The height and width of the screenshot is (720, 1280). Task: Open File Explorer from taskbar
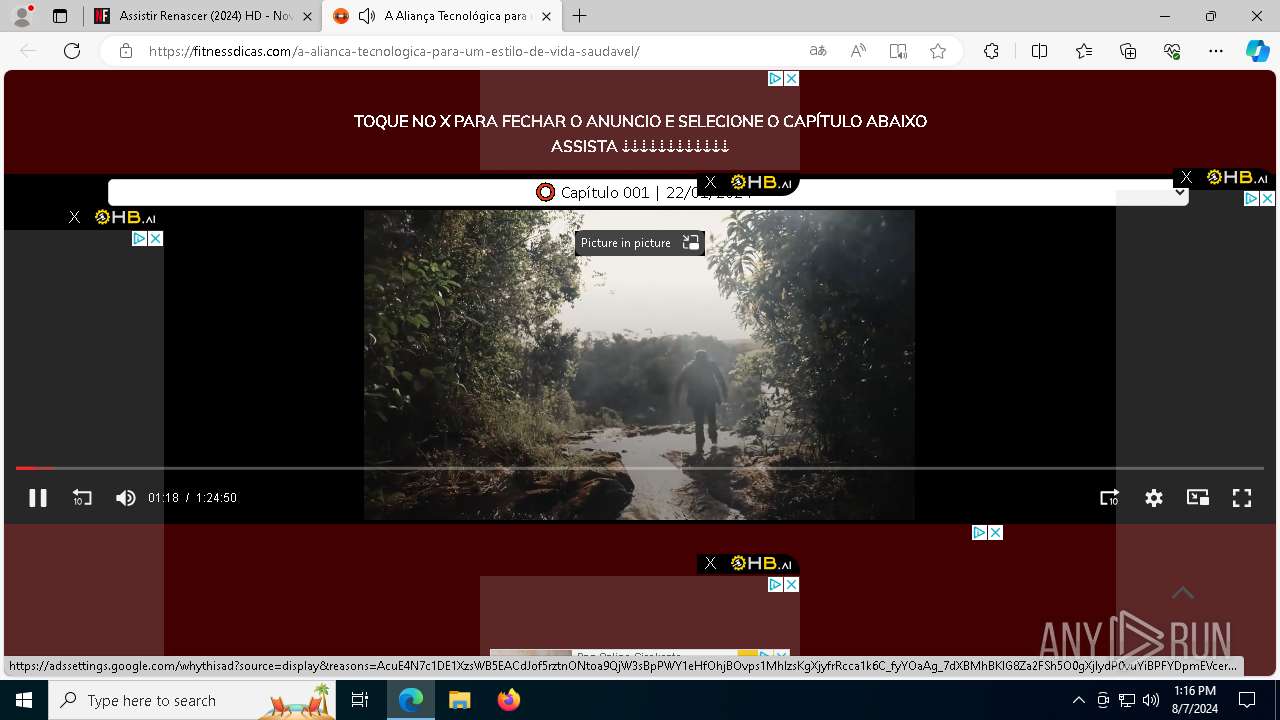point(460,700)
